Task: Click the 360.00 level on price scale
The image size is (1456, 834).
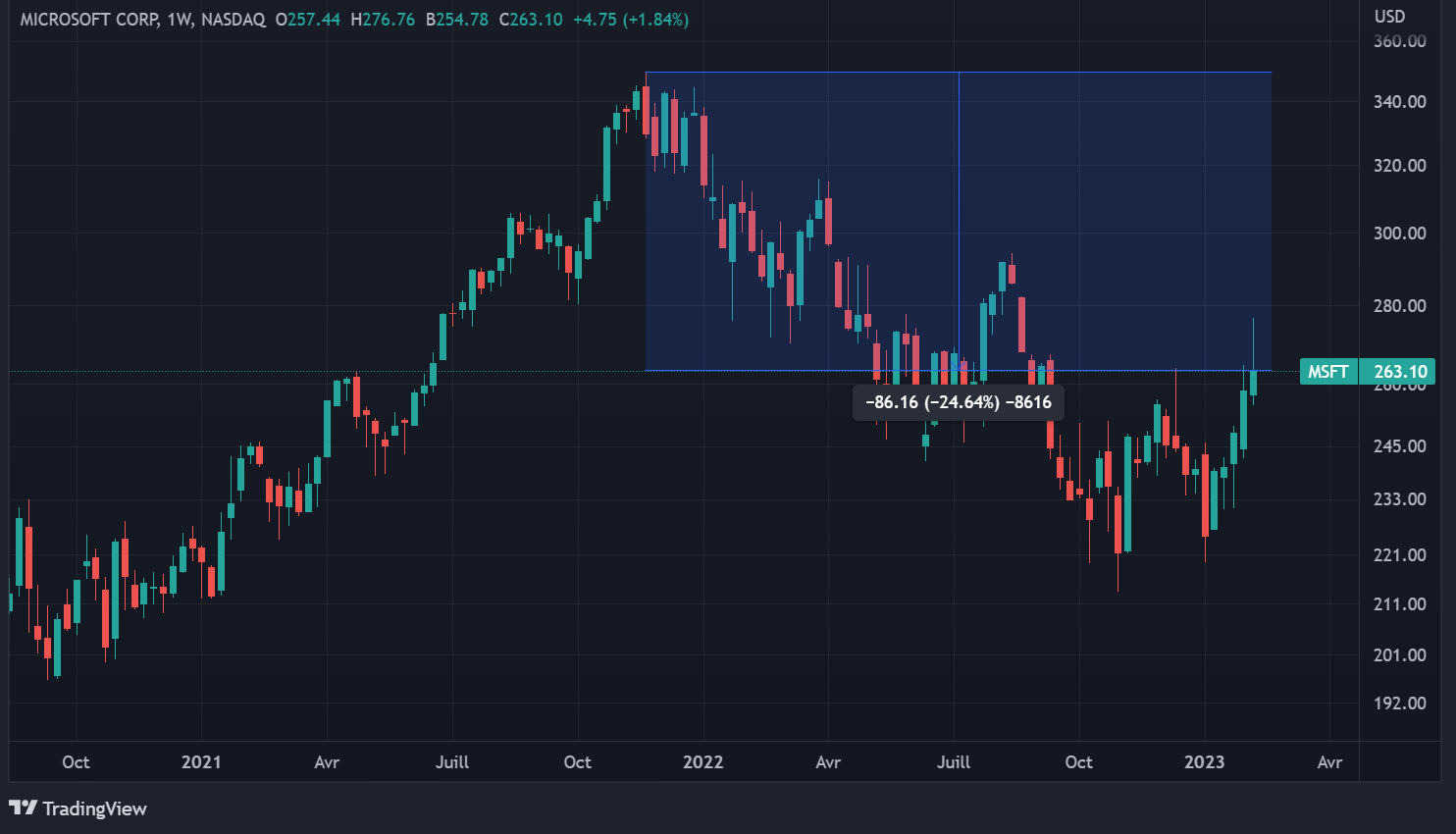Action: click(x=1399, y=41)
